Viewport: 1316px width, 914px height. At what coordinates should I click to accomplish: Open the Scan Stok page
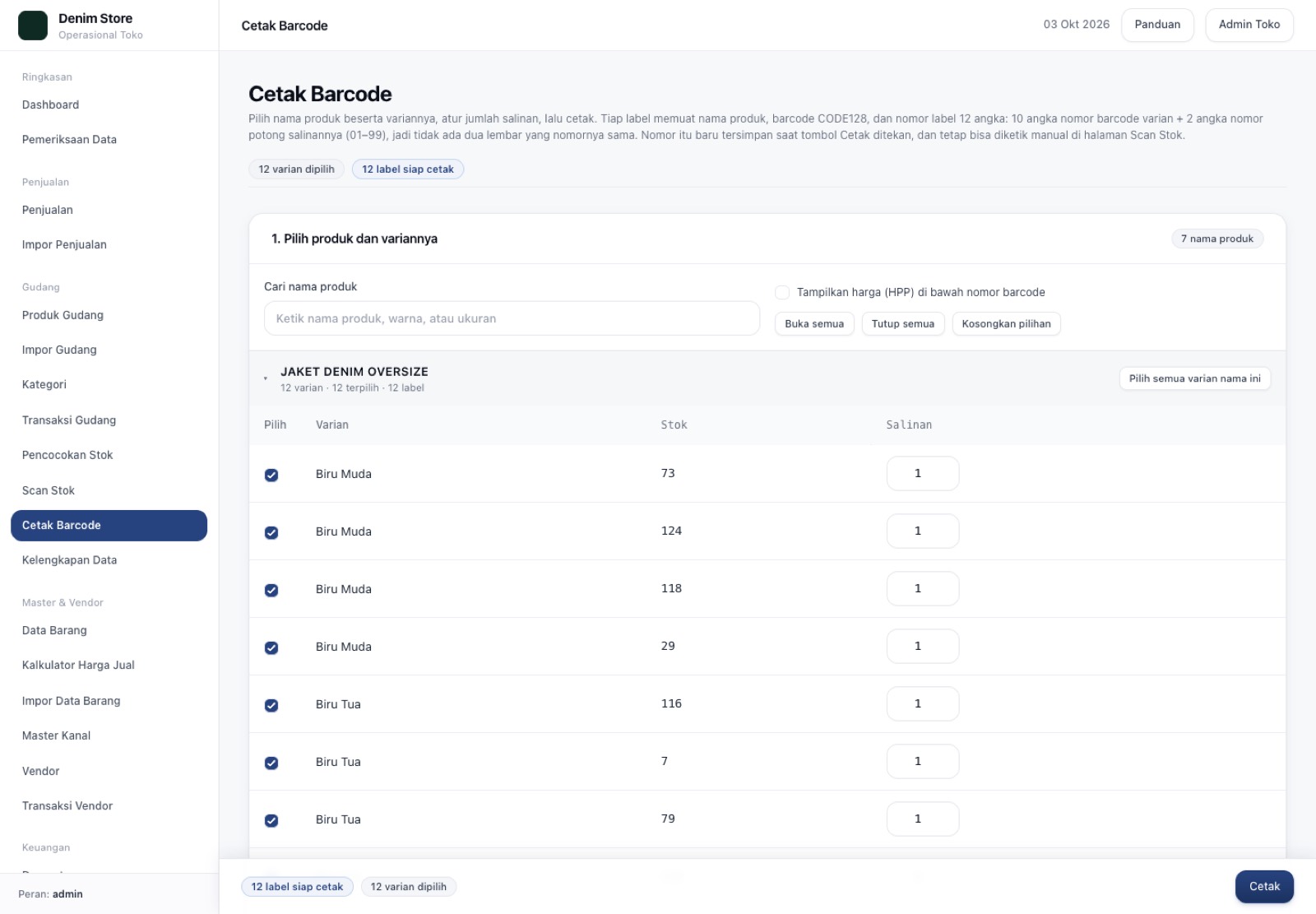pyautogui.click(x=109, y=490)
